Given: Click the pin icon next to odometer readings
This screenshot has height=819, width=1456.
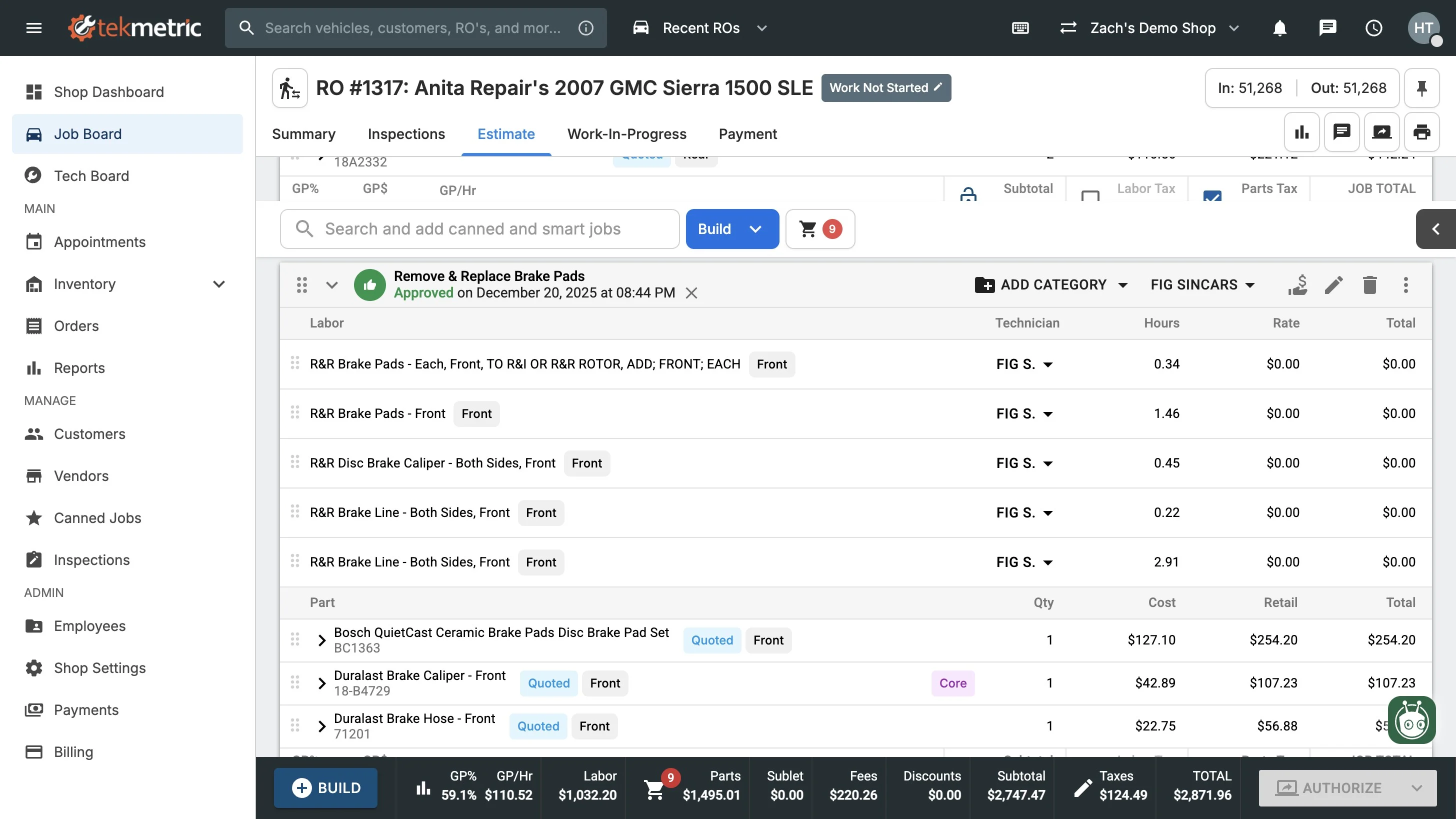Looking at the screenshot, I should click(x=1421, y=87).
